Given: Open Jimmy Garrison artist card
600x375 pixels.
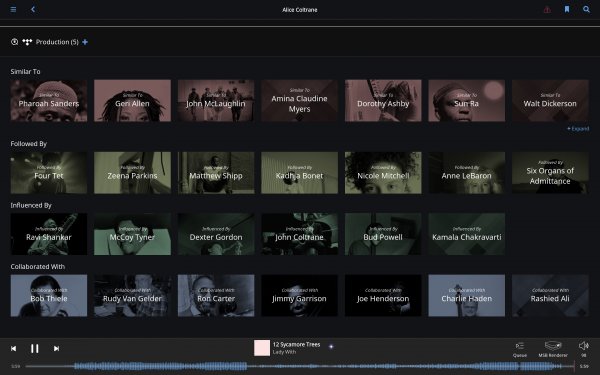Looking at the screenshot, I should tap(299, 295).
